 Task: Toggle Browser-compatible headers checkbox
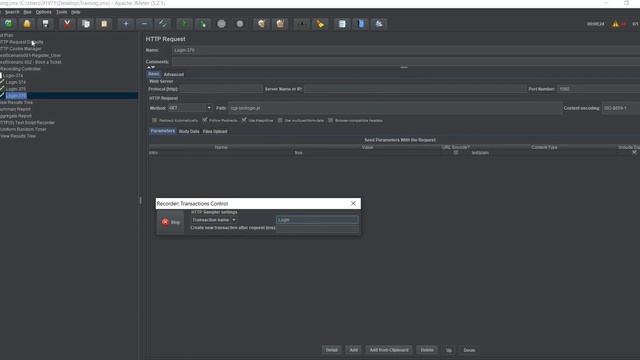click(x=331, y=120)
